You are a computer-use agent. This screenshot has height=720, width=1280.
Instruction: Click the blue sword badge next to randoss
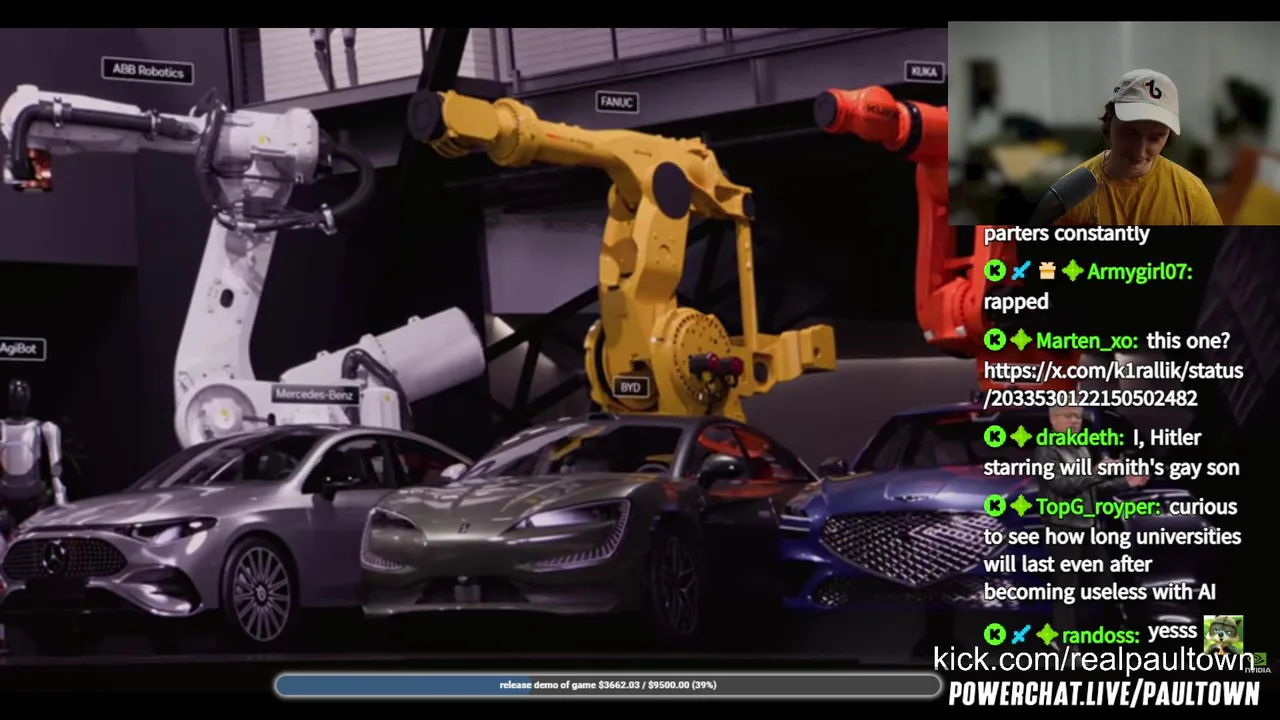(1020, 634)
